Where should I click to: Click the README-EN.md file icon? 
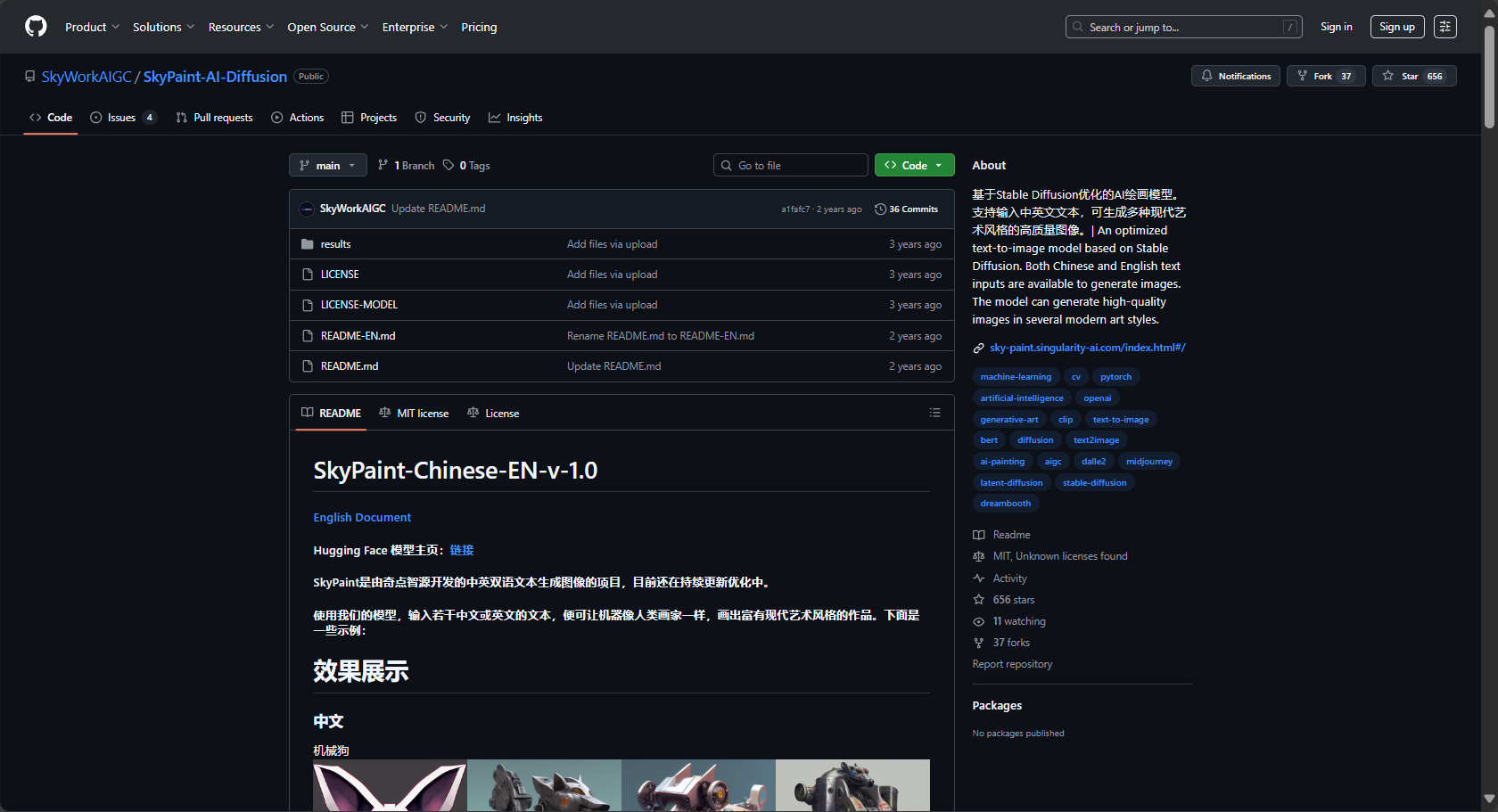pos(308,336)
